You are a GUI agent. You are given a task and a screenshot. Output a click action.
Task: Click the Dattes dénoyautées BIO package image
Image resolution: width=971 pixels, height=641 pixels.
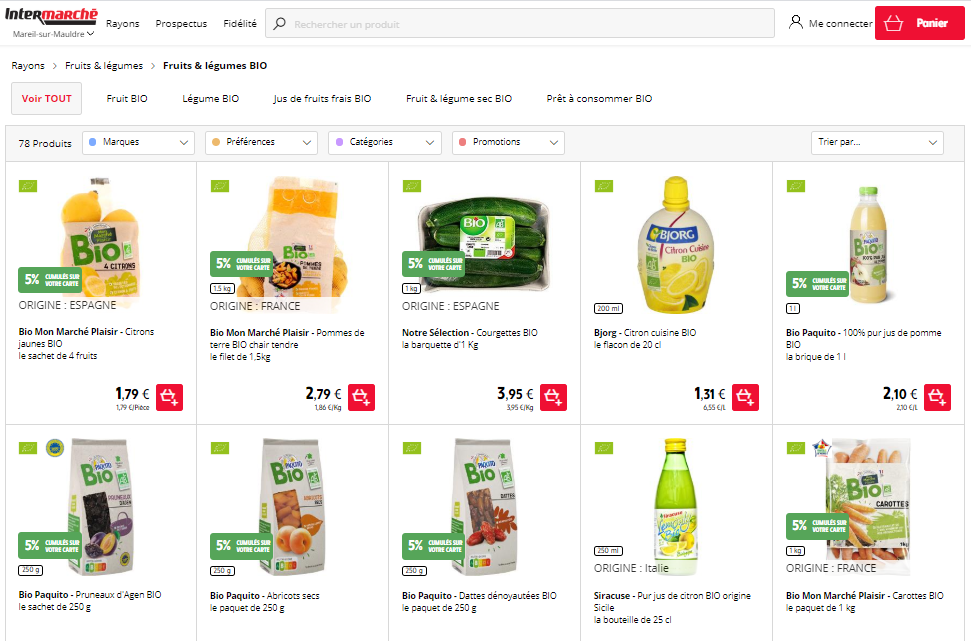pyautogui.click(x=484, y=505)
